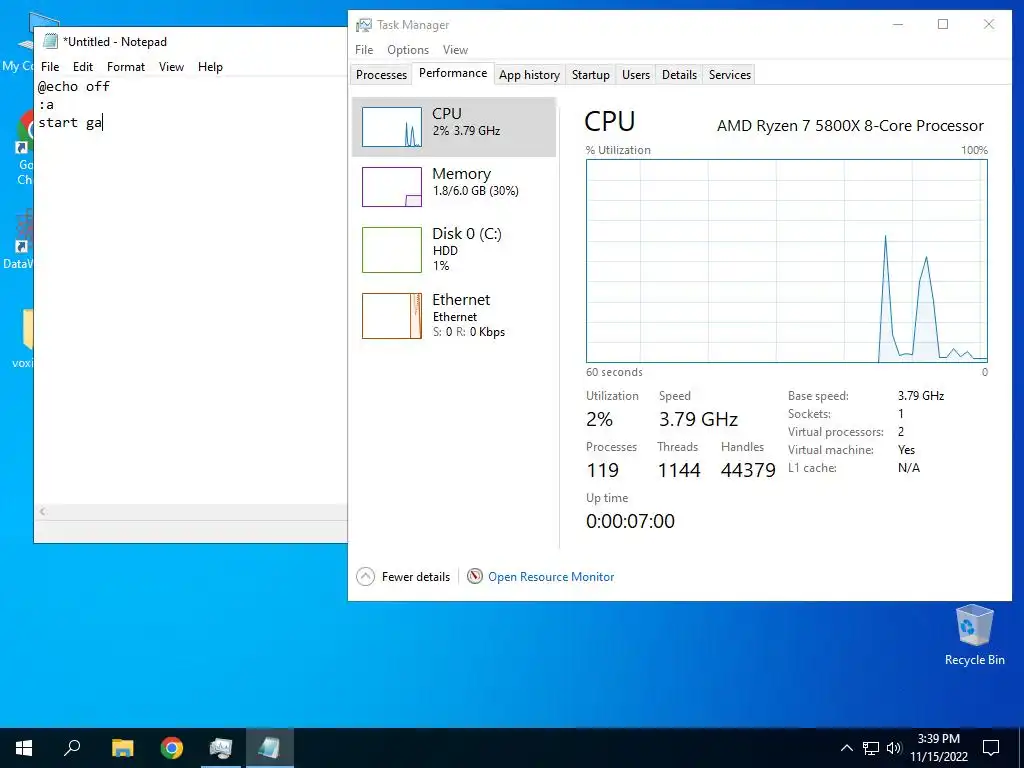Click the Threads value 1144
1024x768 pixels.
pyautogui.click(x=679, y=470)
